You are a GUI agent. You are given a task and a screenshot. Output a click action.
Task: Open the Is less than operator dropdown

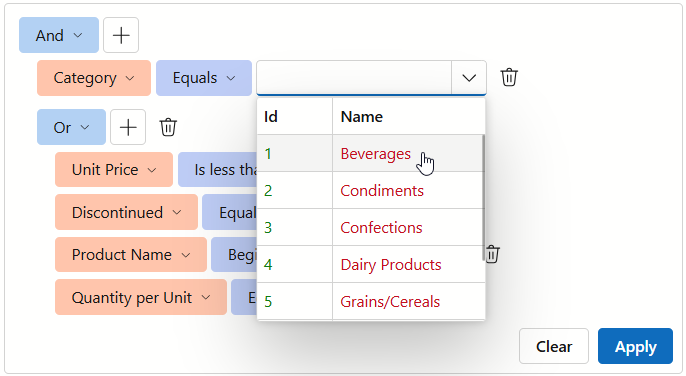[x=217, y=169]
